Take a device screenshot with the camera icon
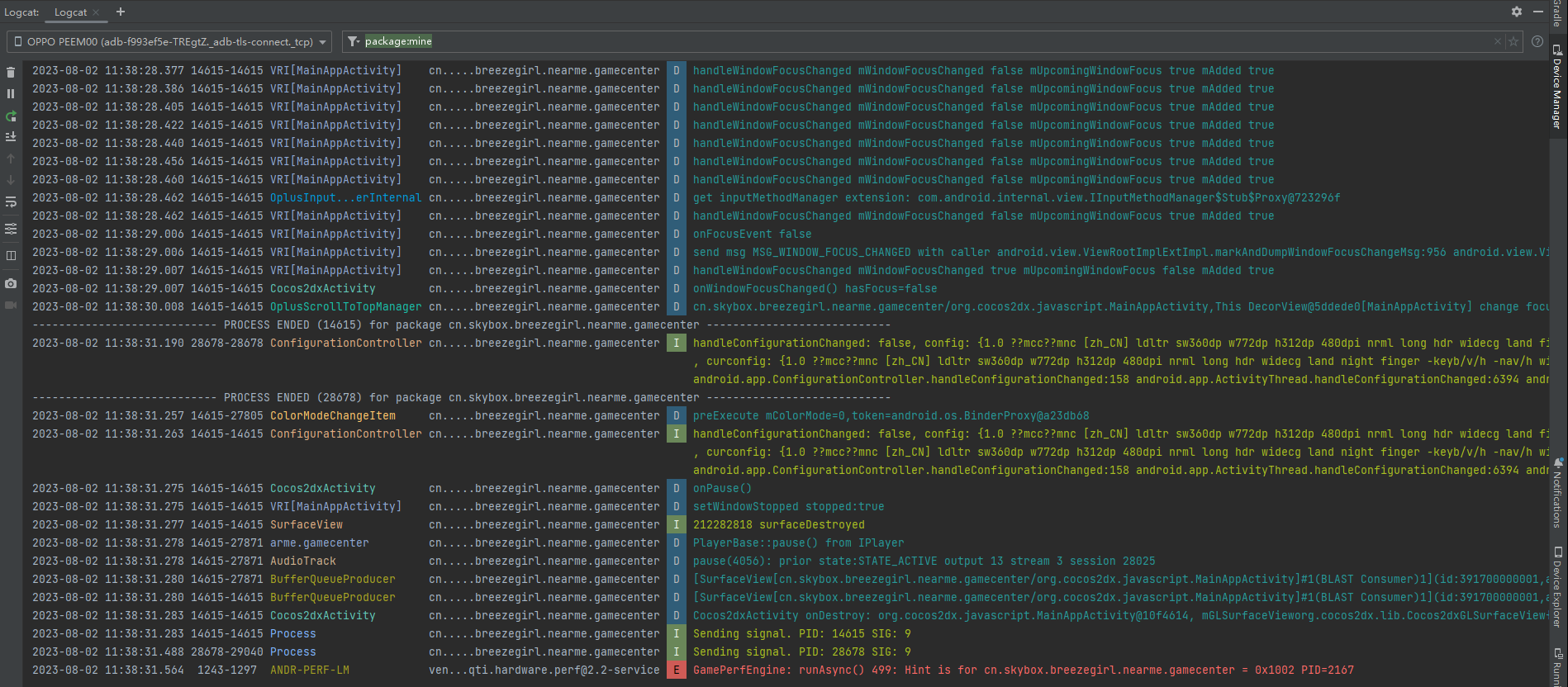Screen dimensions: 1568x687 click(11, 283)
